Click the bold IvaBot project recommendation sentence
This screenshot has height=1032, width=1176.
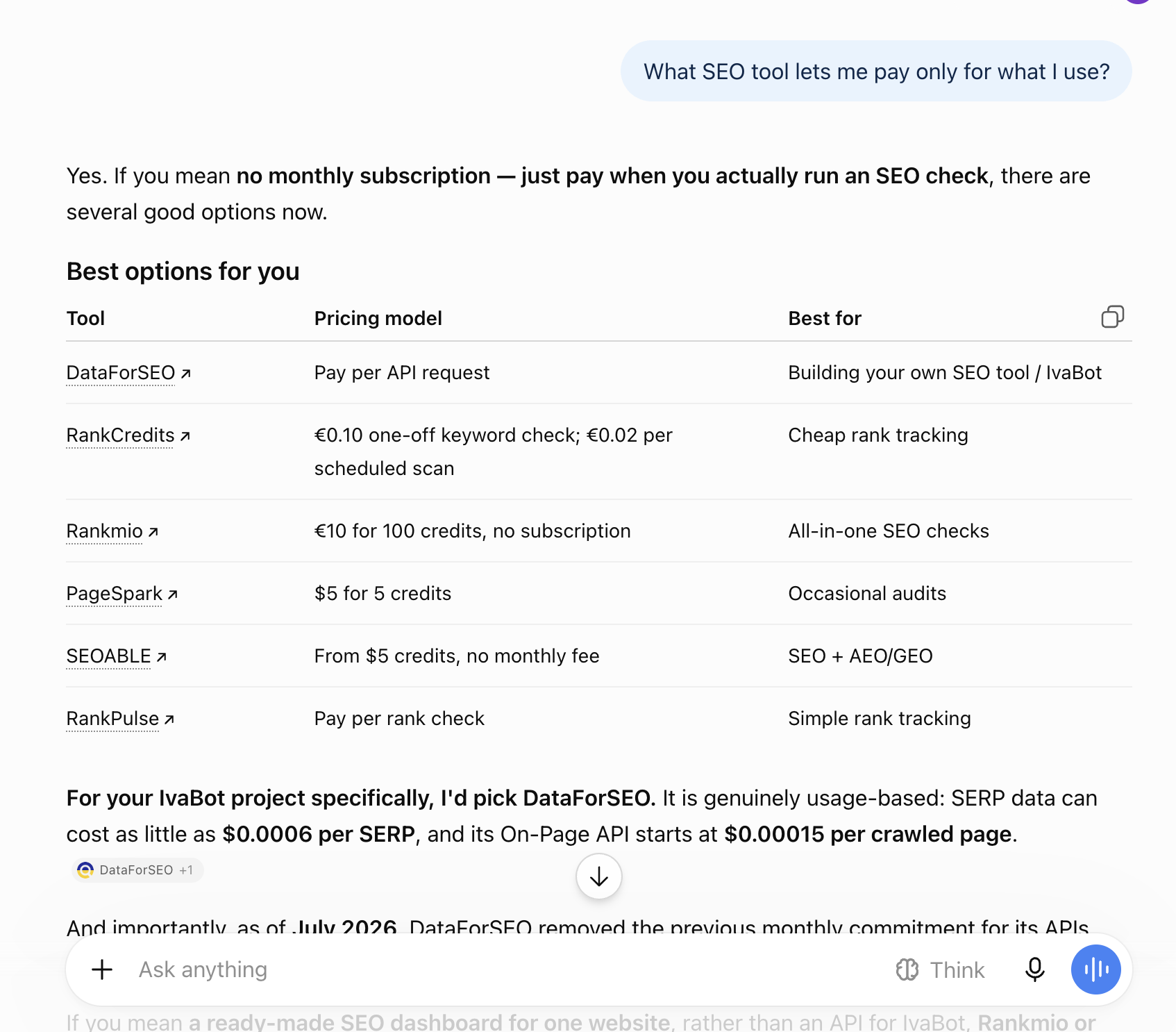361,799
